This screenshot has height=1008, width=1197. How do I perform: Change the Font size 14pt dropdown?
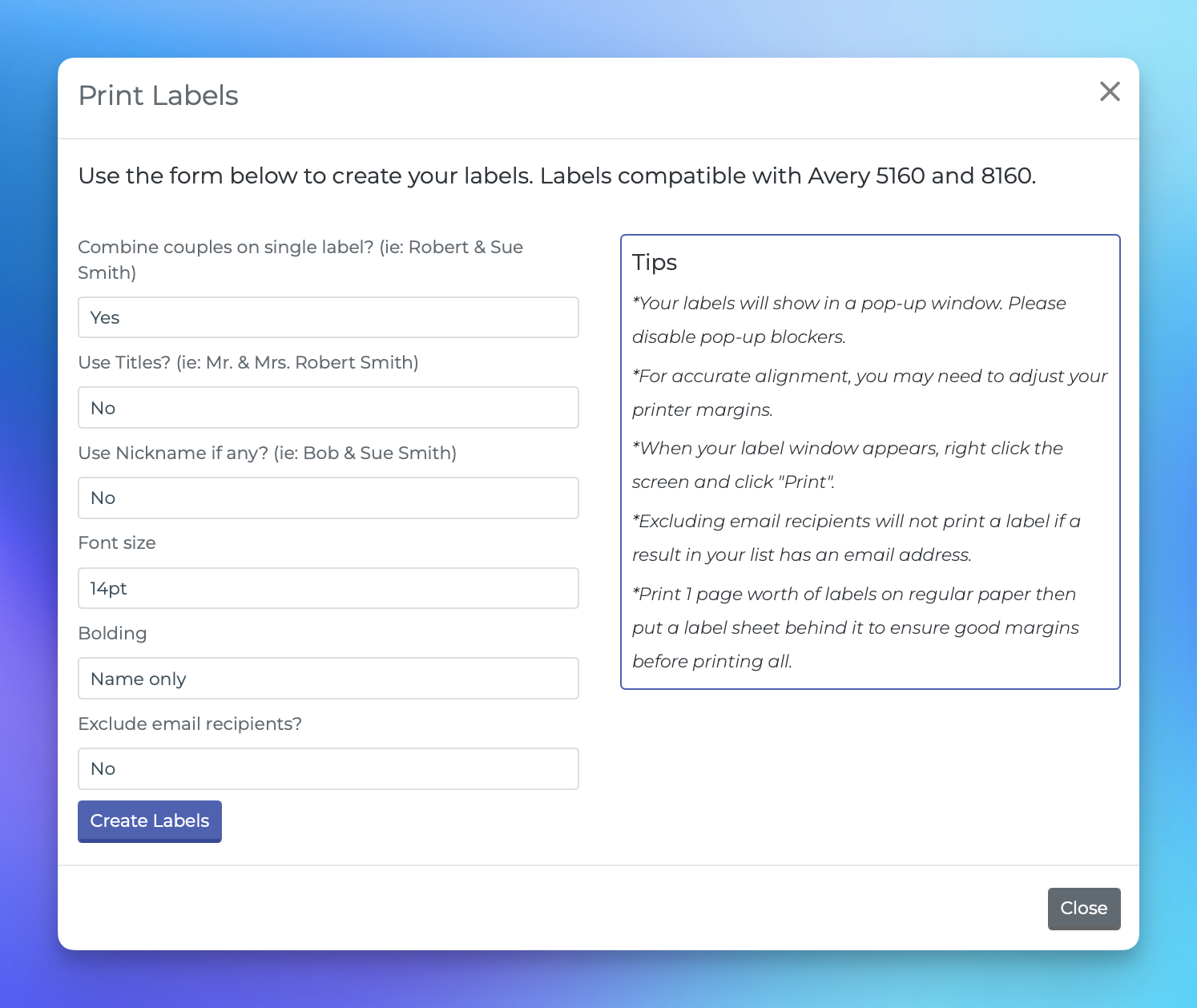tap(328, 588)
